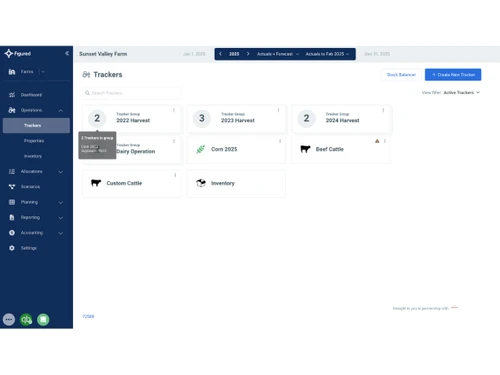Click the Reporting document icon
Screen dimensions: 500x375
tap(12, 217)
